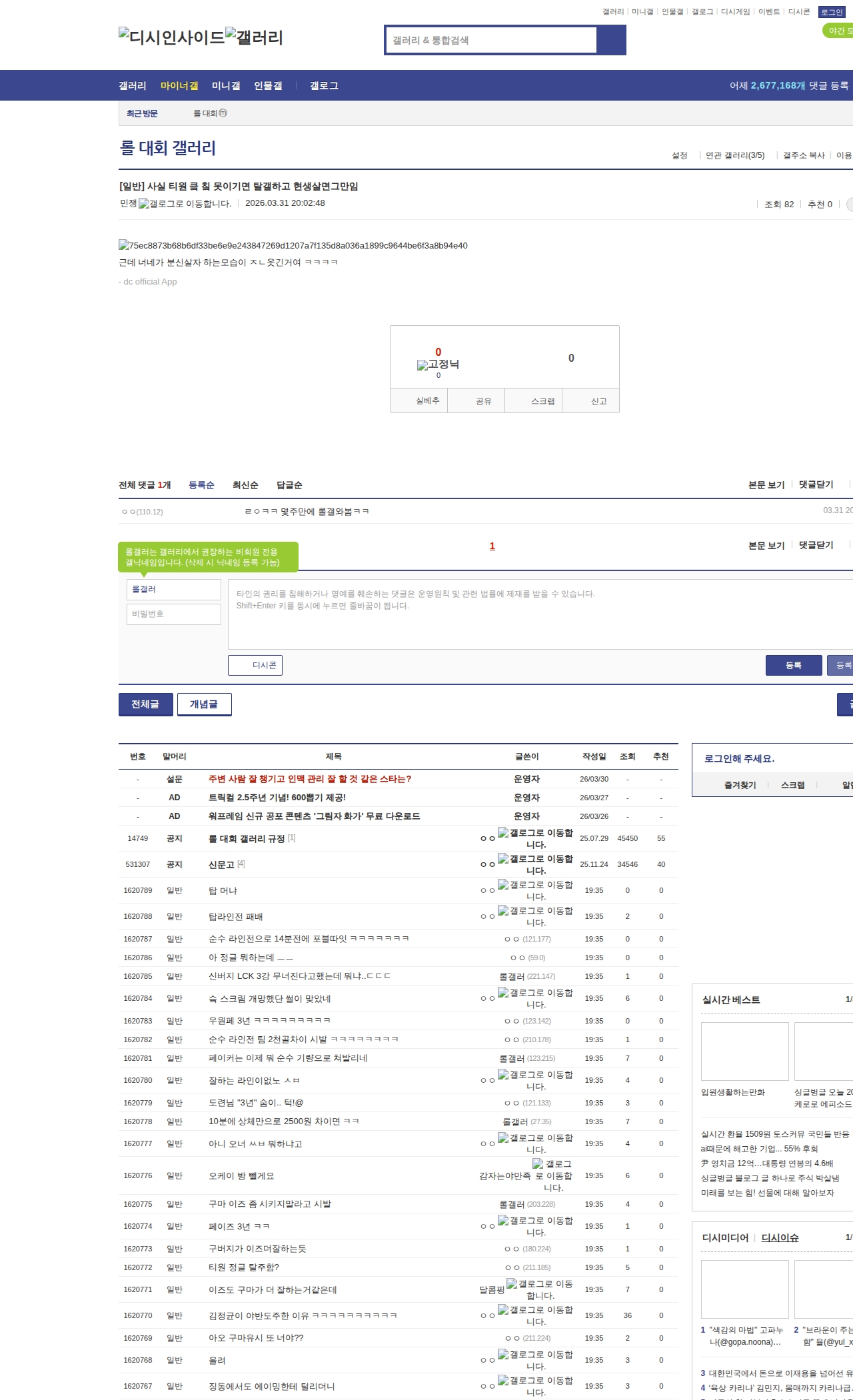Expand the 연관 갤러리(3/5) list
Viewport: 853px width, 1400px height.
click(735, 155)
